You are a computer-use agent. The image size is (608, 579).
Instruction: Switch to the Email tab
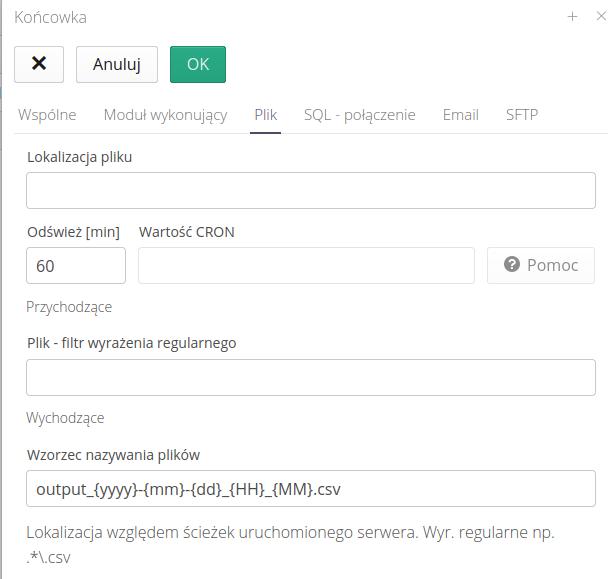[x=460, y=115]
